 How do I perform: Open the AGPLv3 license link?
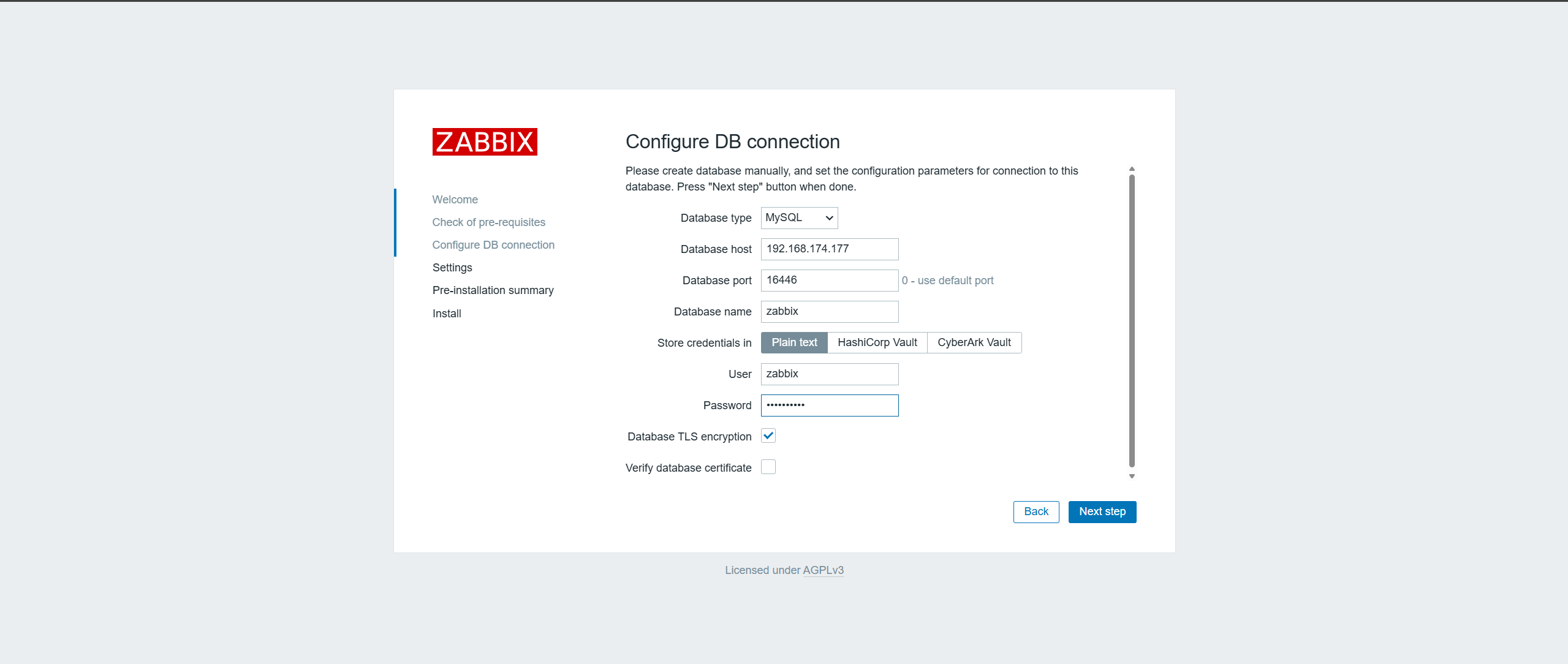click(823, 570)
